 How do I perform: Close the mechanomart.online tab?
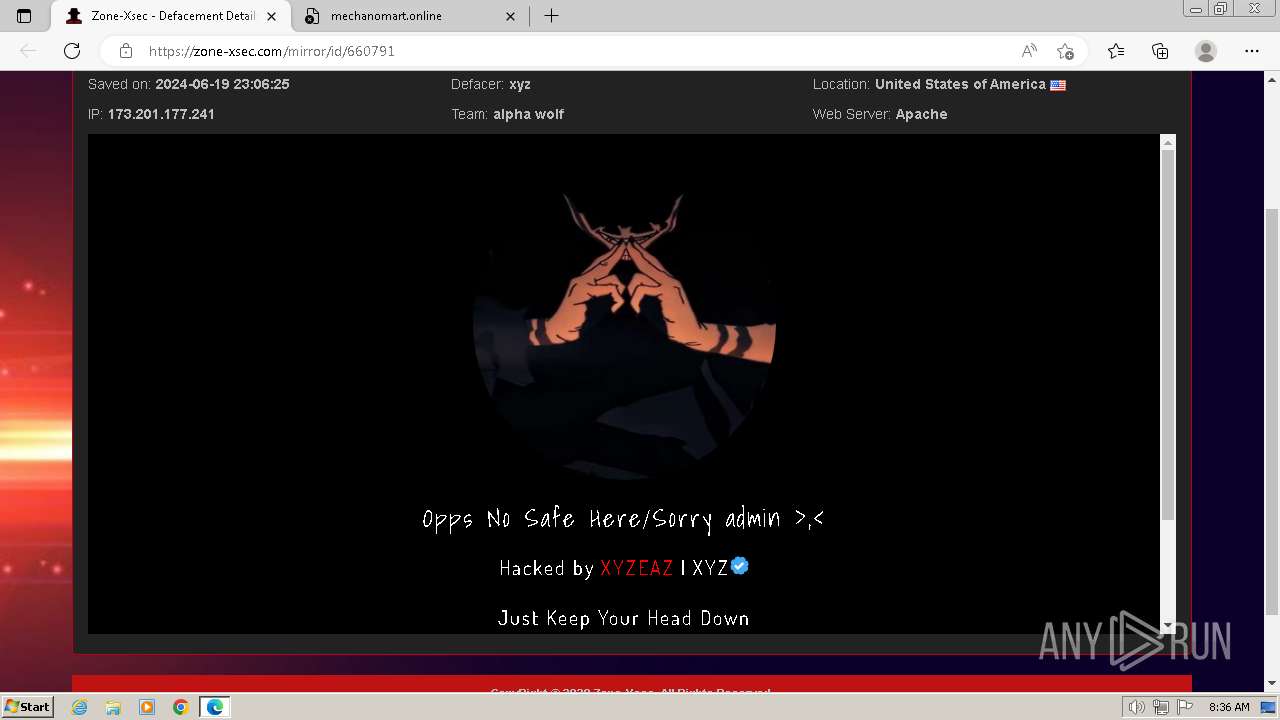[511, 16]
